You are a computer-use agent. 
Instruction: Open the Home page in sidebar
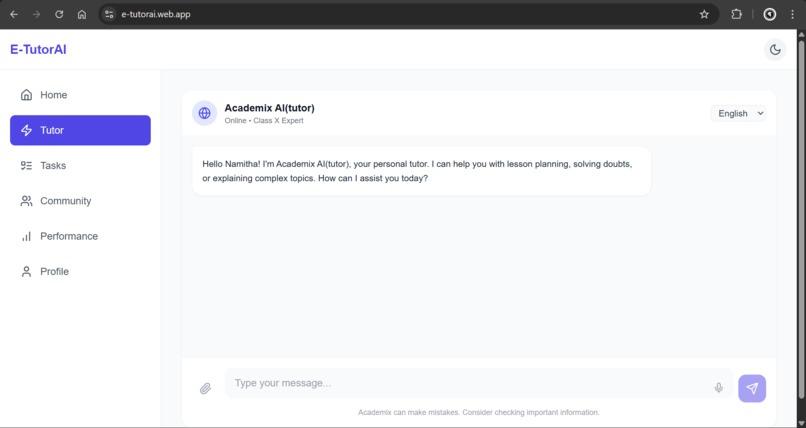click(x=80, y=95)
